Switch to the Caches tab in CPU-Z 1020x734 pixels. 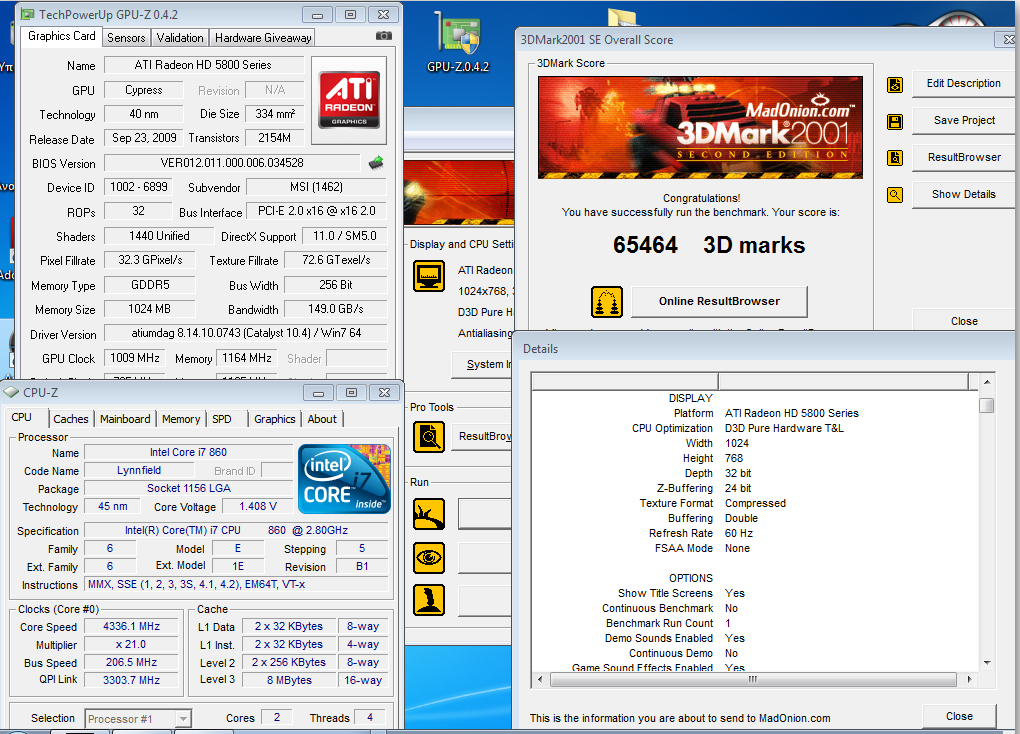[x=71, y=419]
